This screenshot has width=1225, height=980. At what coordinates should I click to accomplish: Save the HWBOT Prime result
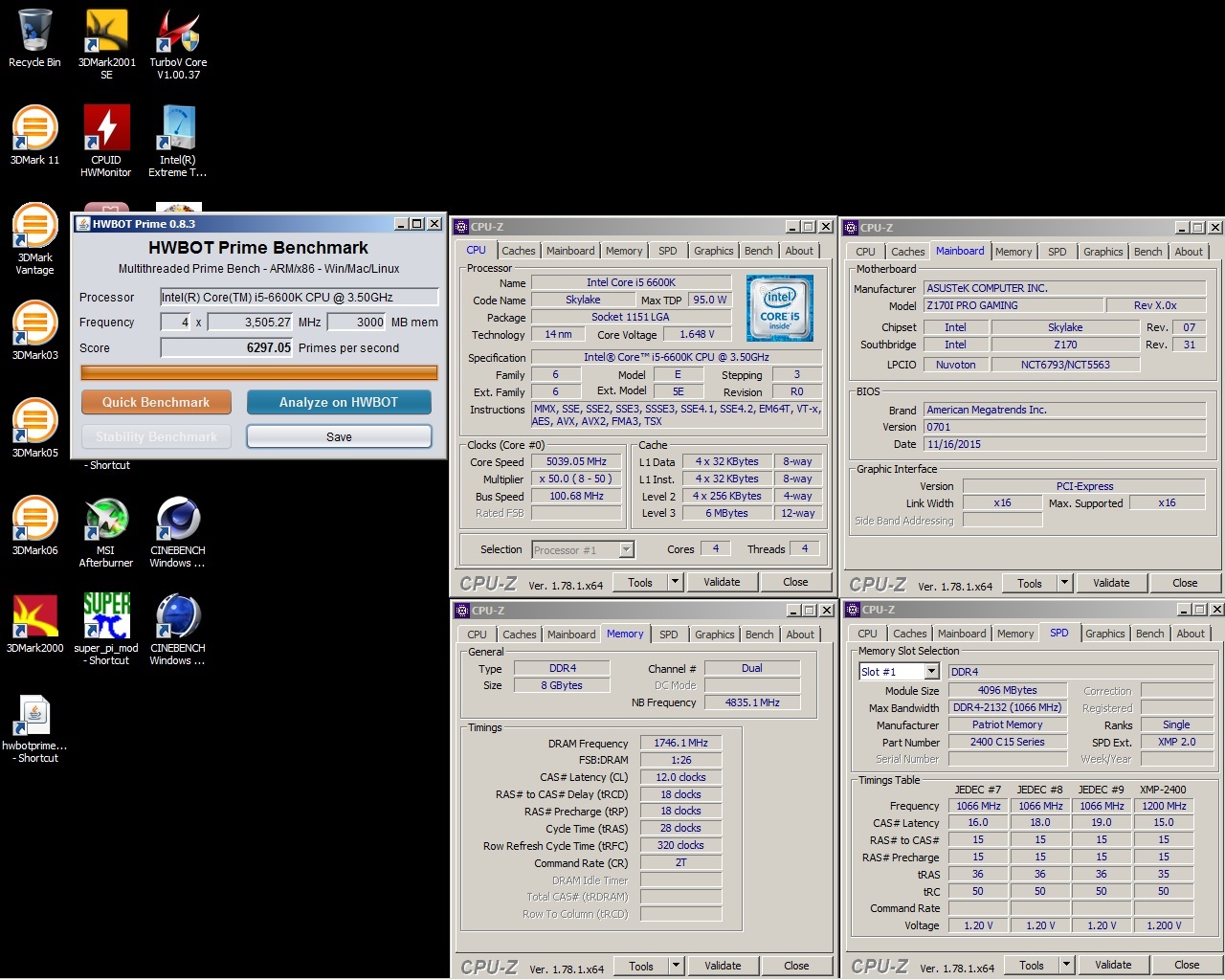[x=339, y=436]
